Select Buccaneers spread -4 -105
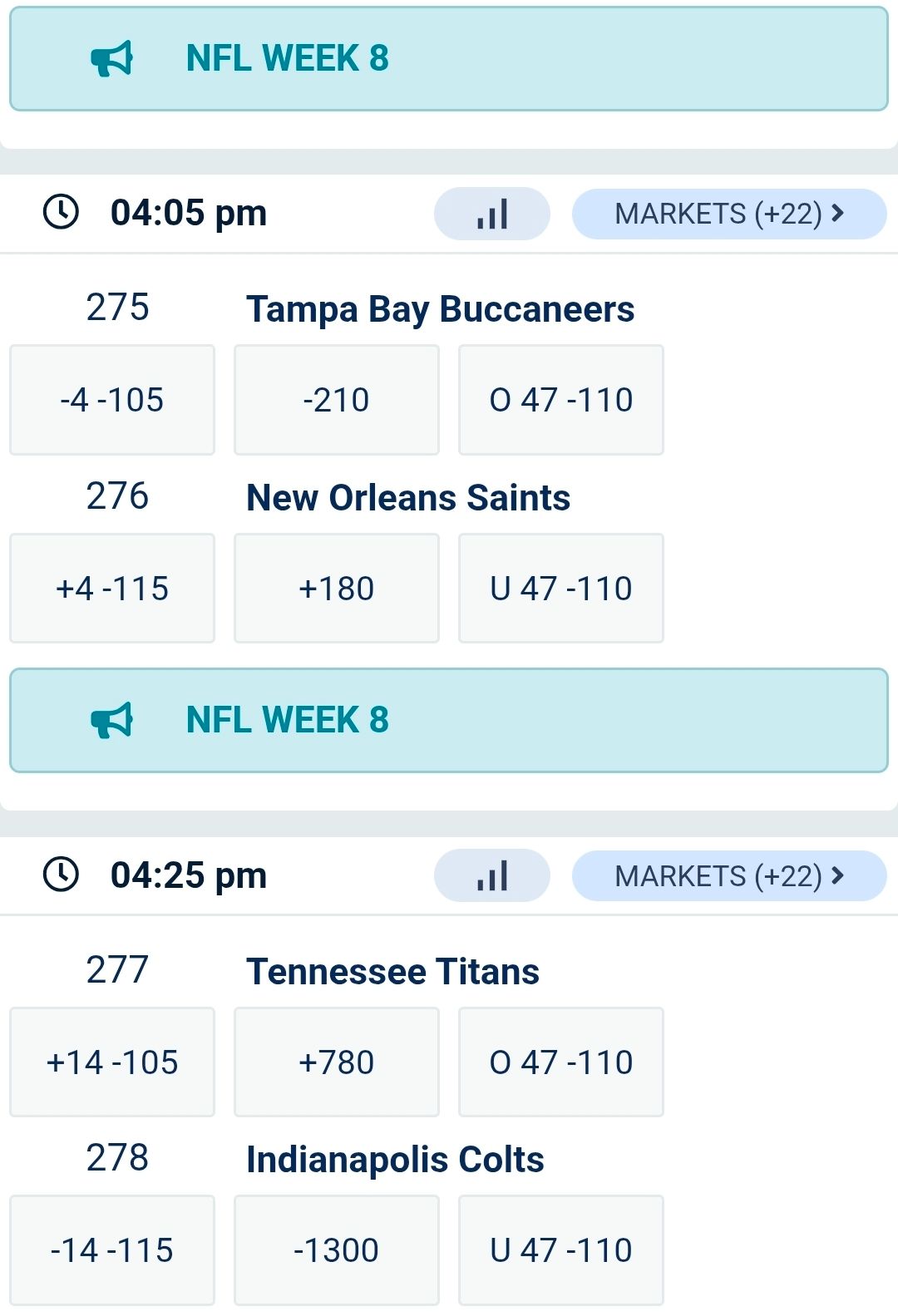Image resolution: width=898 pixels, height=1316 pixels. [x=112, y=400]
